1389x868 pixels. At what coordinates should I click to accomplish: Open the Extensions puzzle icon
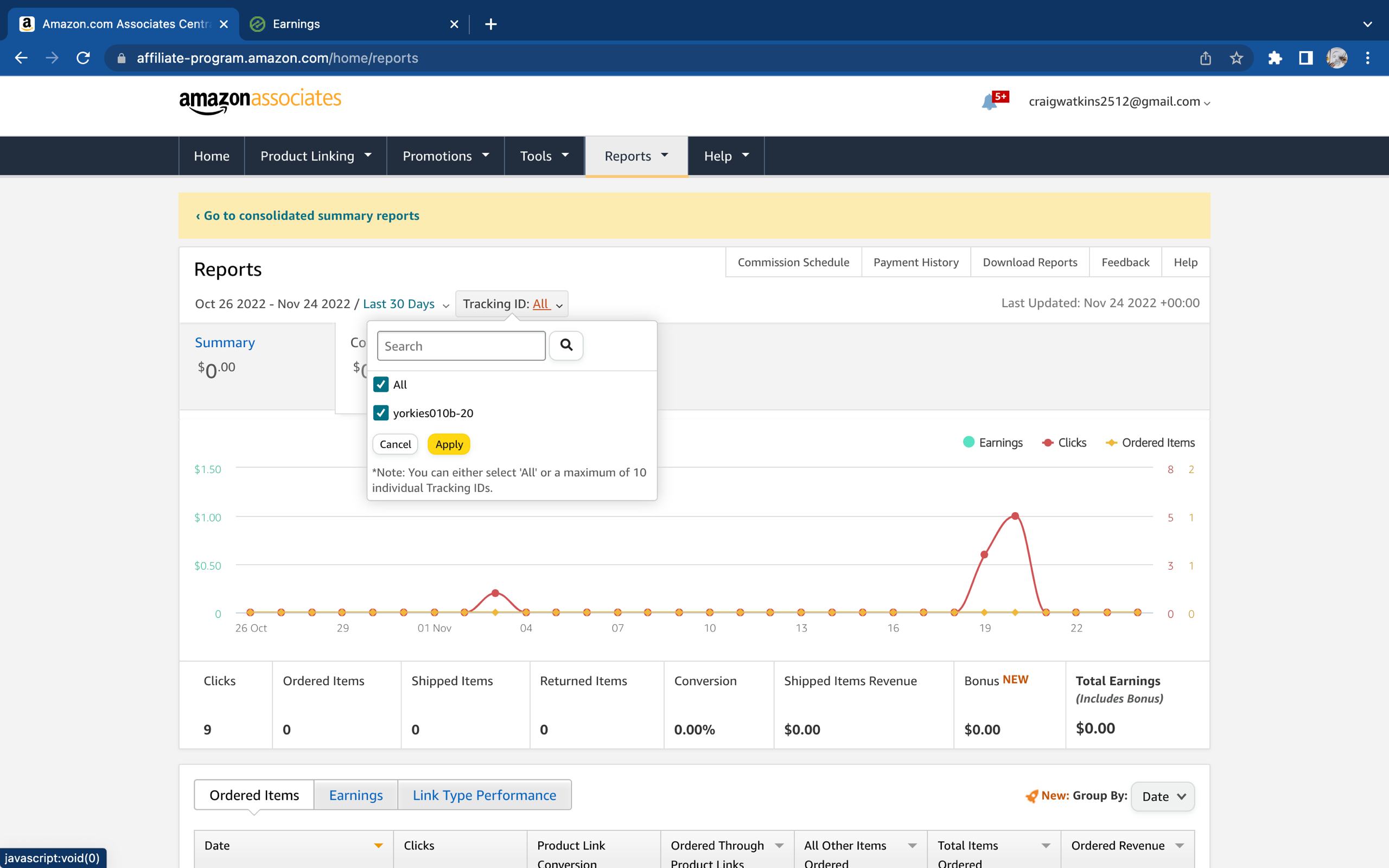point(1275,58)
